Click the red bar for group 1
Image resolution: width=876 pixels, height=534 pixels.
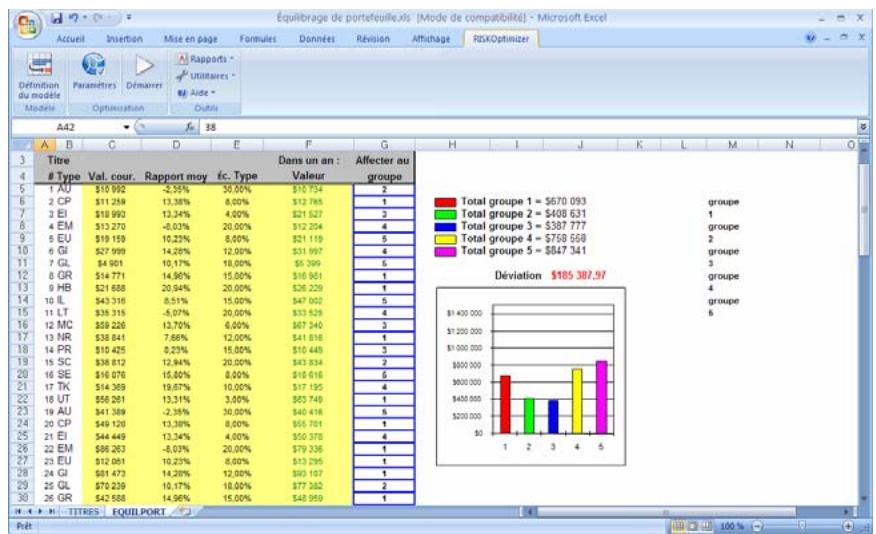click(505, 404)
